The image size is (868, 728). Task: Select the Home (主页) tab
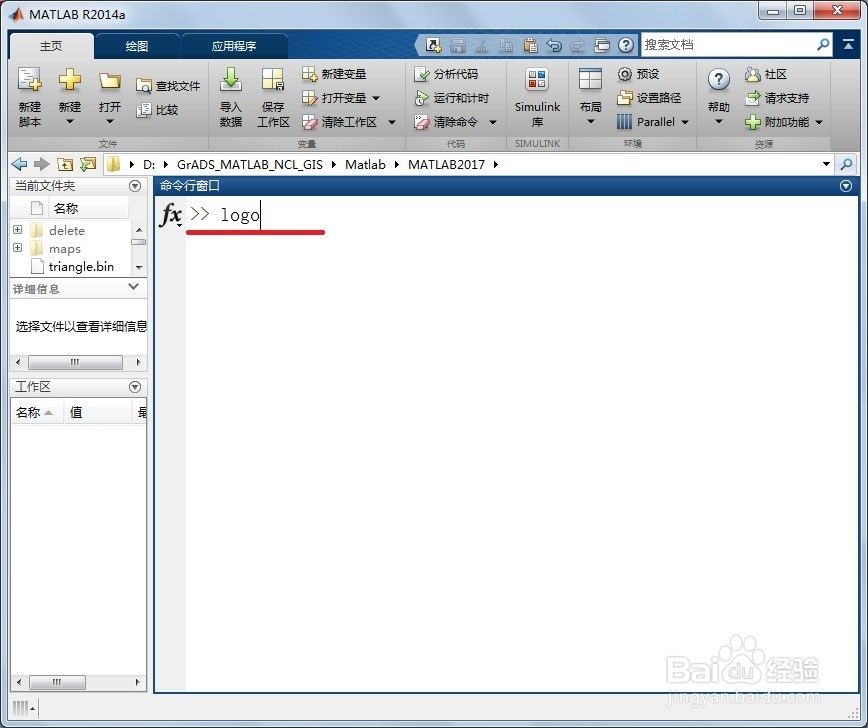coord(51,46)
